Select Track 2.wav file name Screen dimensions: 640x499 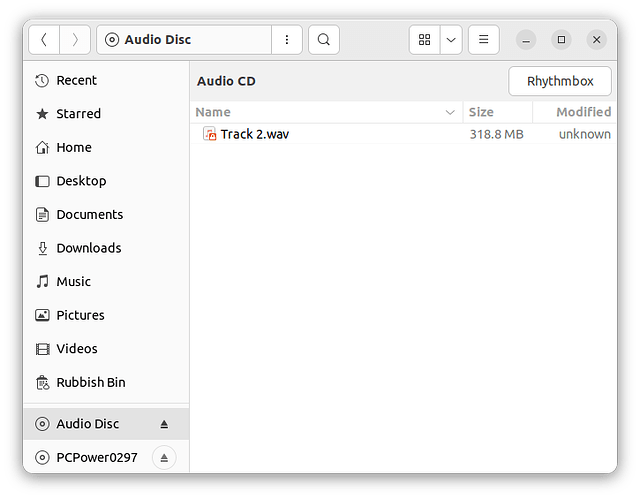point(255,134)
